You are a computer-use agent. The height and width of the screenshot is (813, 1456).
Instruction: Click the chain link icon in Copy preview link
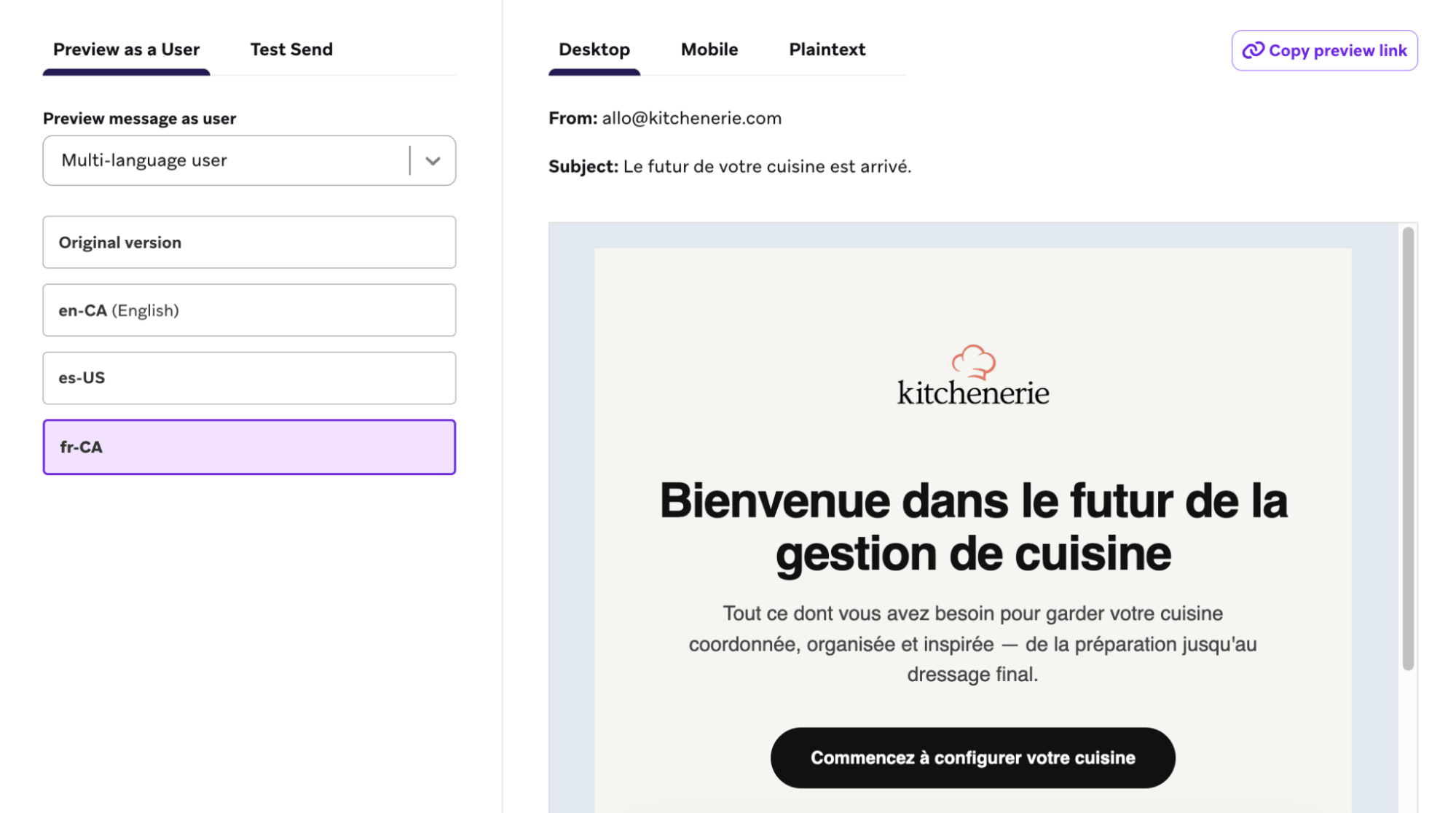pos(1252,50)
